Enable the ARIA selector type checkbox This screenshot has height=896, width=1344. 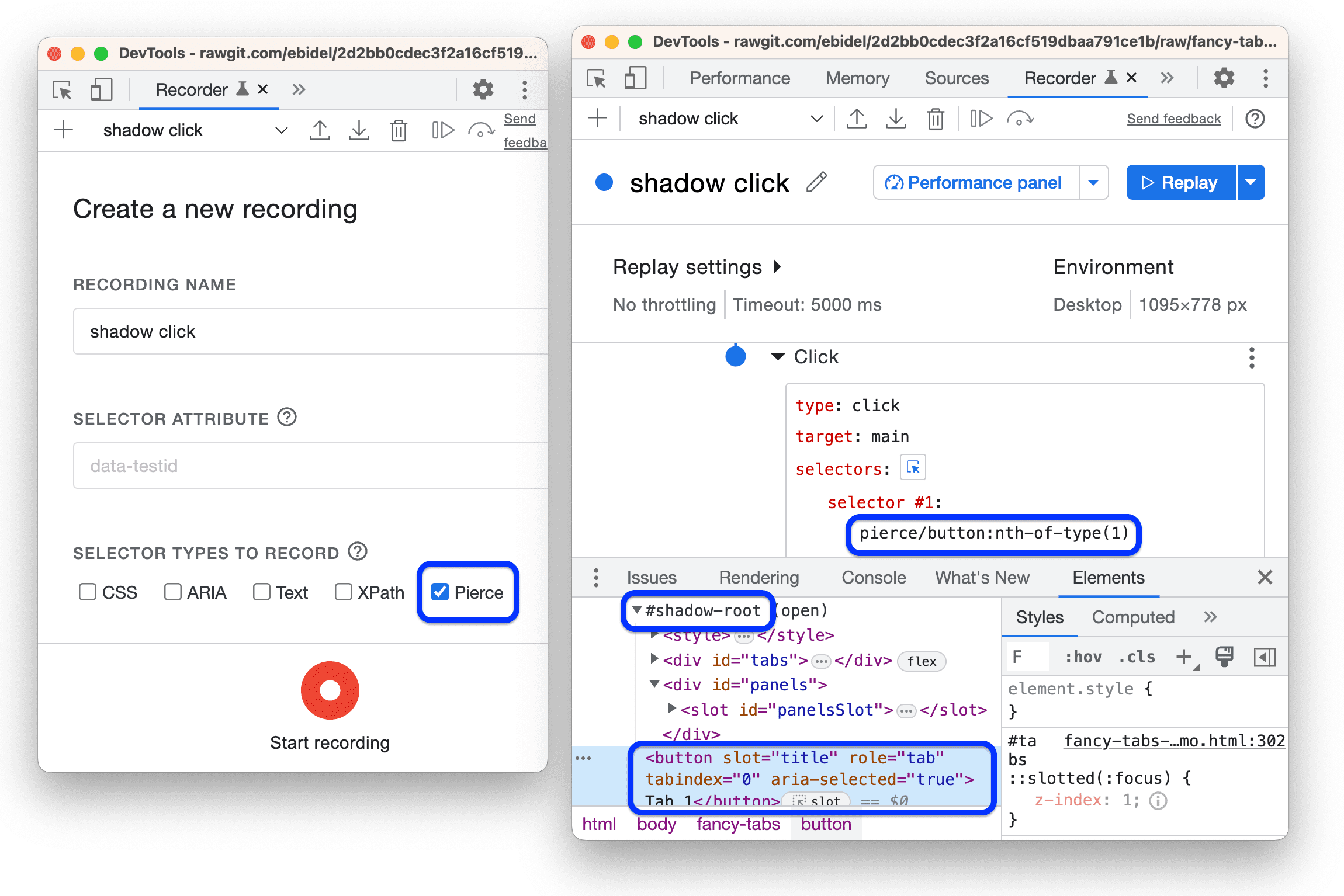coord(173,592)
